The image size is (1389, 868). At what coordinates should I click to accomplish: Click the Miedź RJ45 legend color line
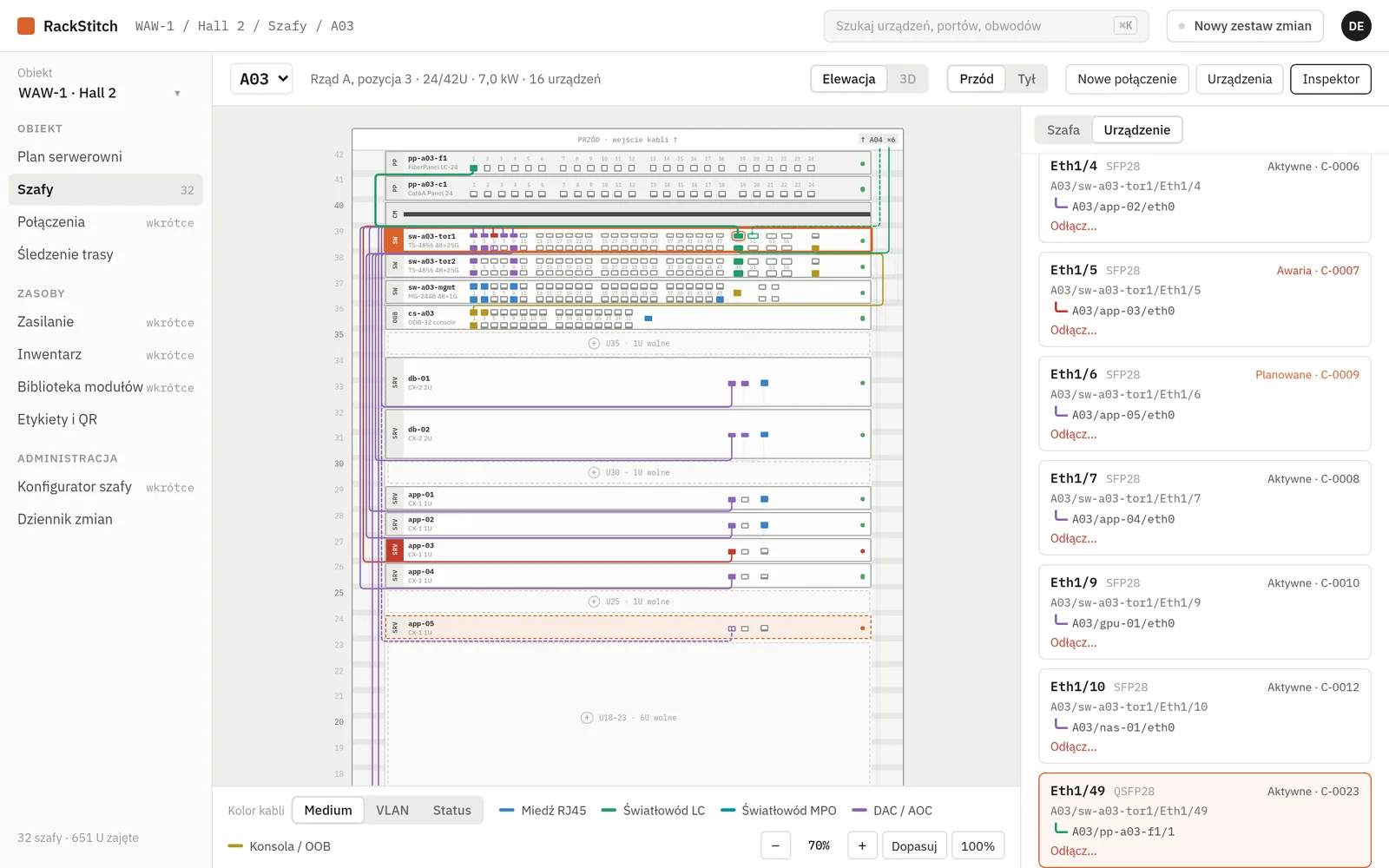click(507, 810)
